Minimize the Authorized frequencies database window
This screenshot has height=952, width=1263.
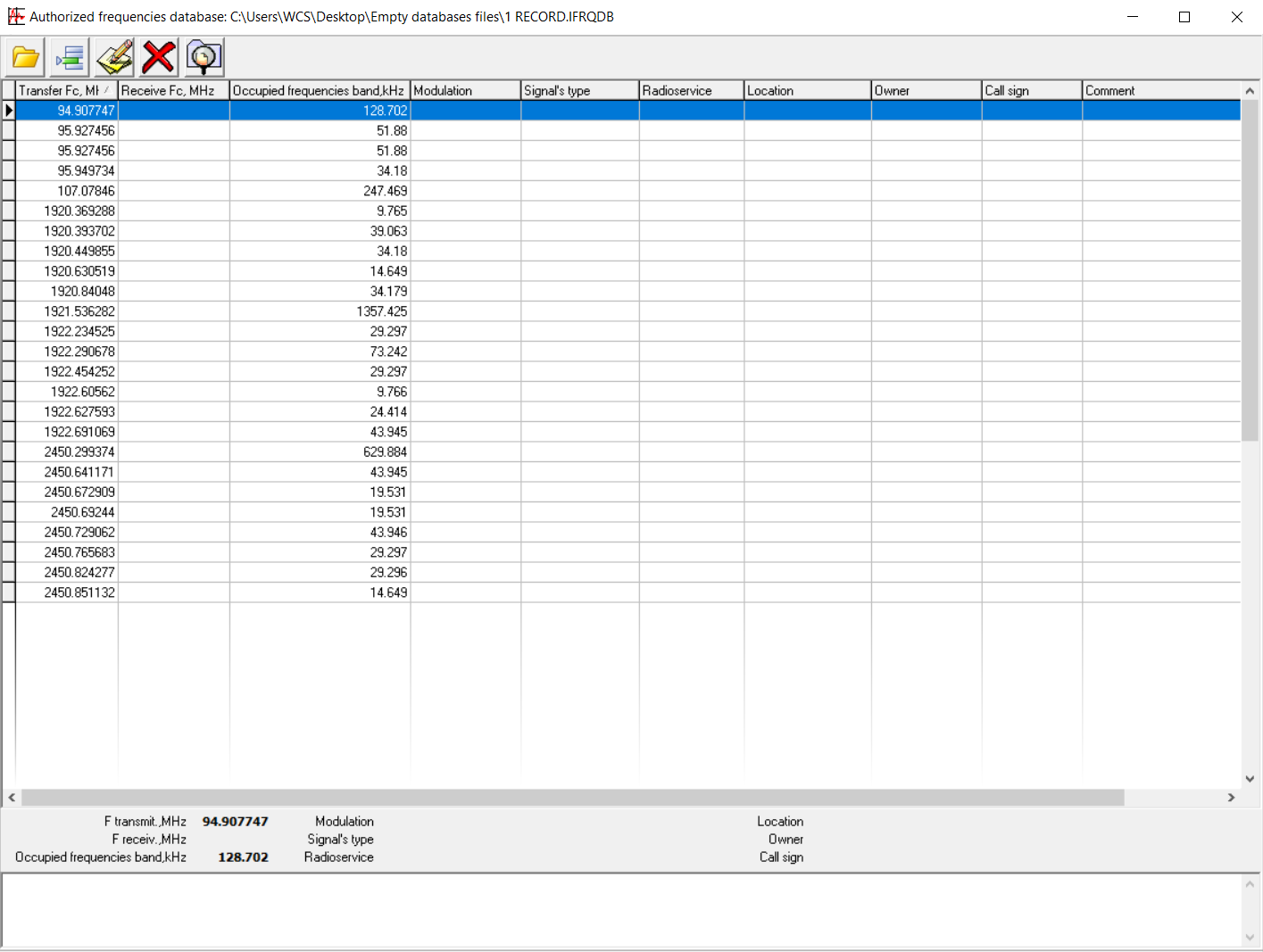pos(1133,17)
